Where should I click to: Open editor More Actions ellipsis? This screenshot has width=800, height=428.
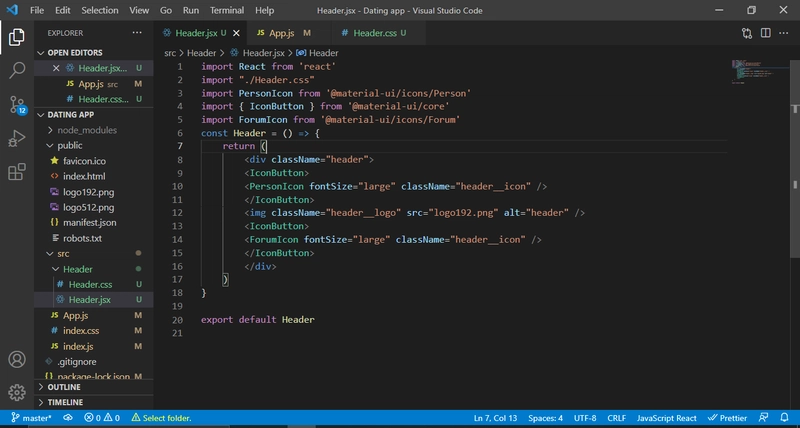click(x=784, y=33)
